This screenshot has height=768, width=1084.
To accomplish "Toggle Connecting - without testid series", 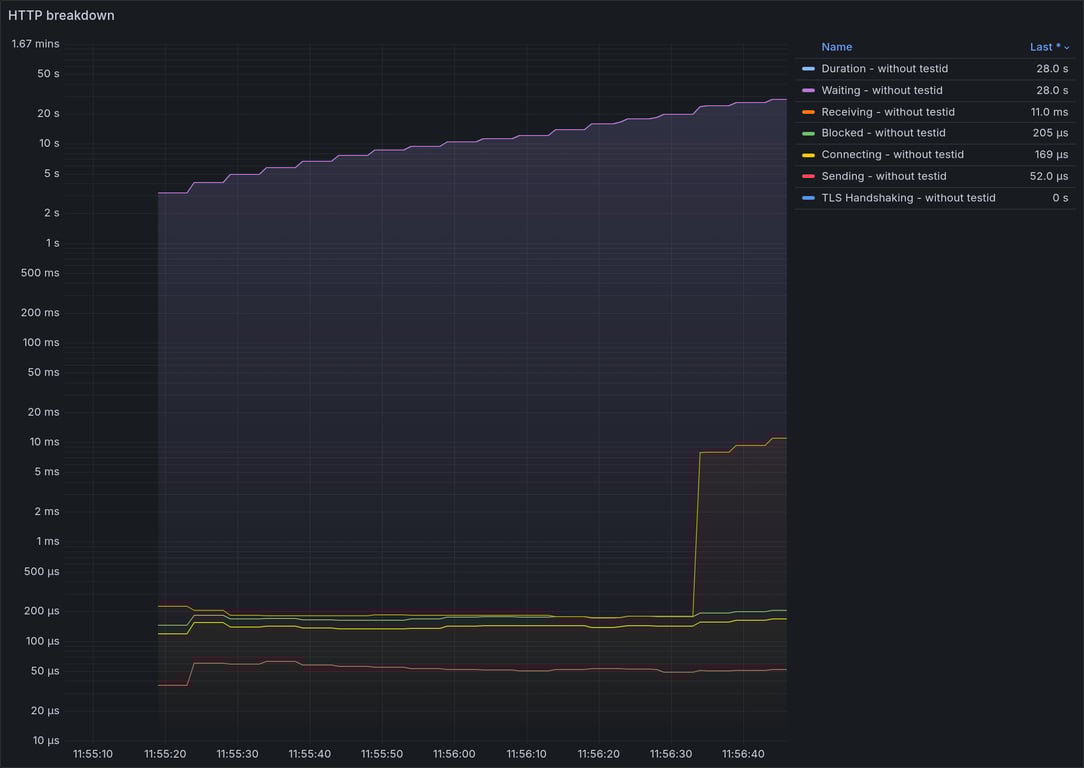I will click(892, 154).
